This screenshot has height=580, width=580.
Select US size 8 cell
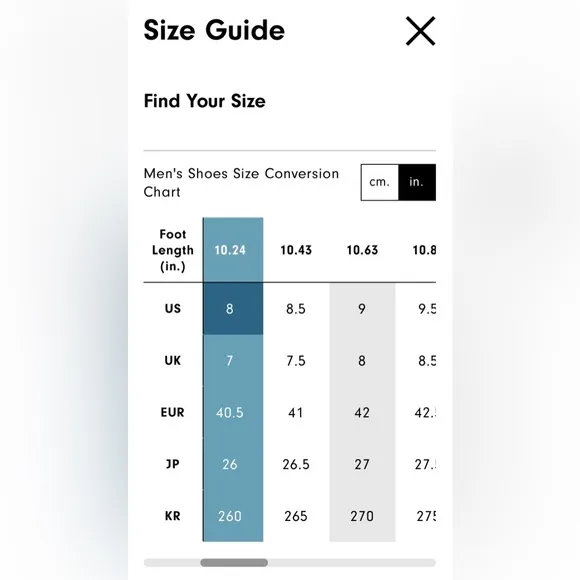[233, 309]
